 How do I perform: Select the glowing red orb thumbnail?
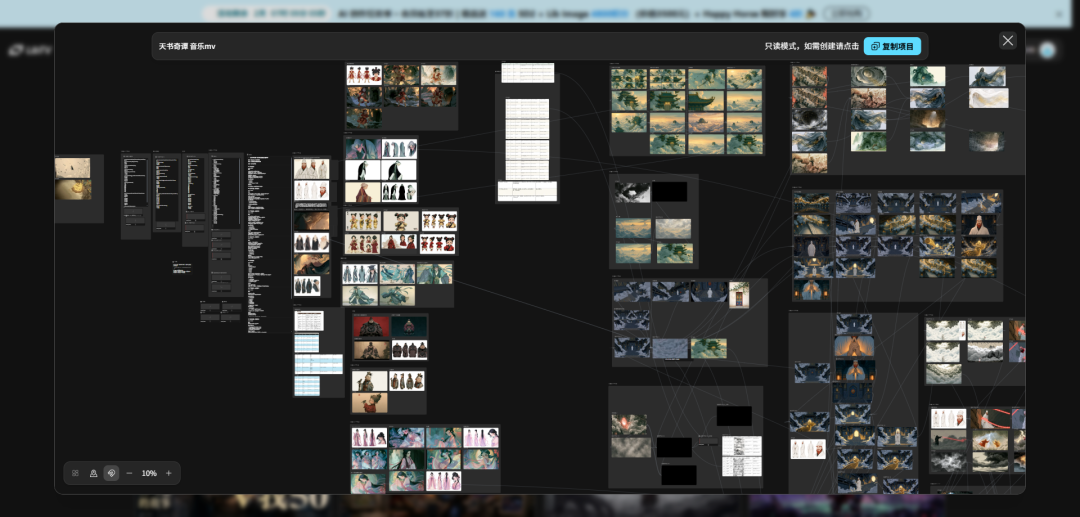point(629,424)
